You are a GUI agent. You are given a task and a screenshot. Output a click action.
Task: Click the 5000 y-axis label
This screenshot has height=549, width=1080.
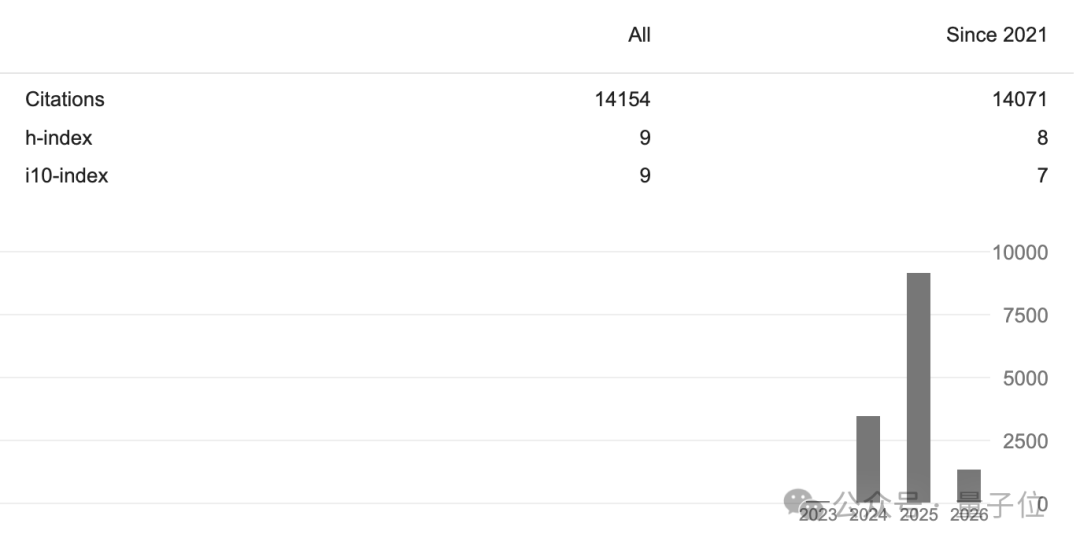1024,379
